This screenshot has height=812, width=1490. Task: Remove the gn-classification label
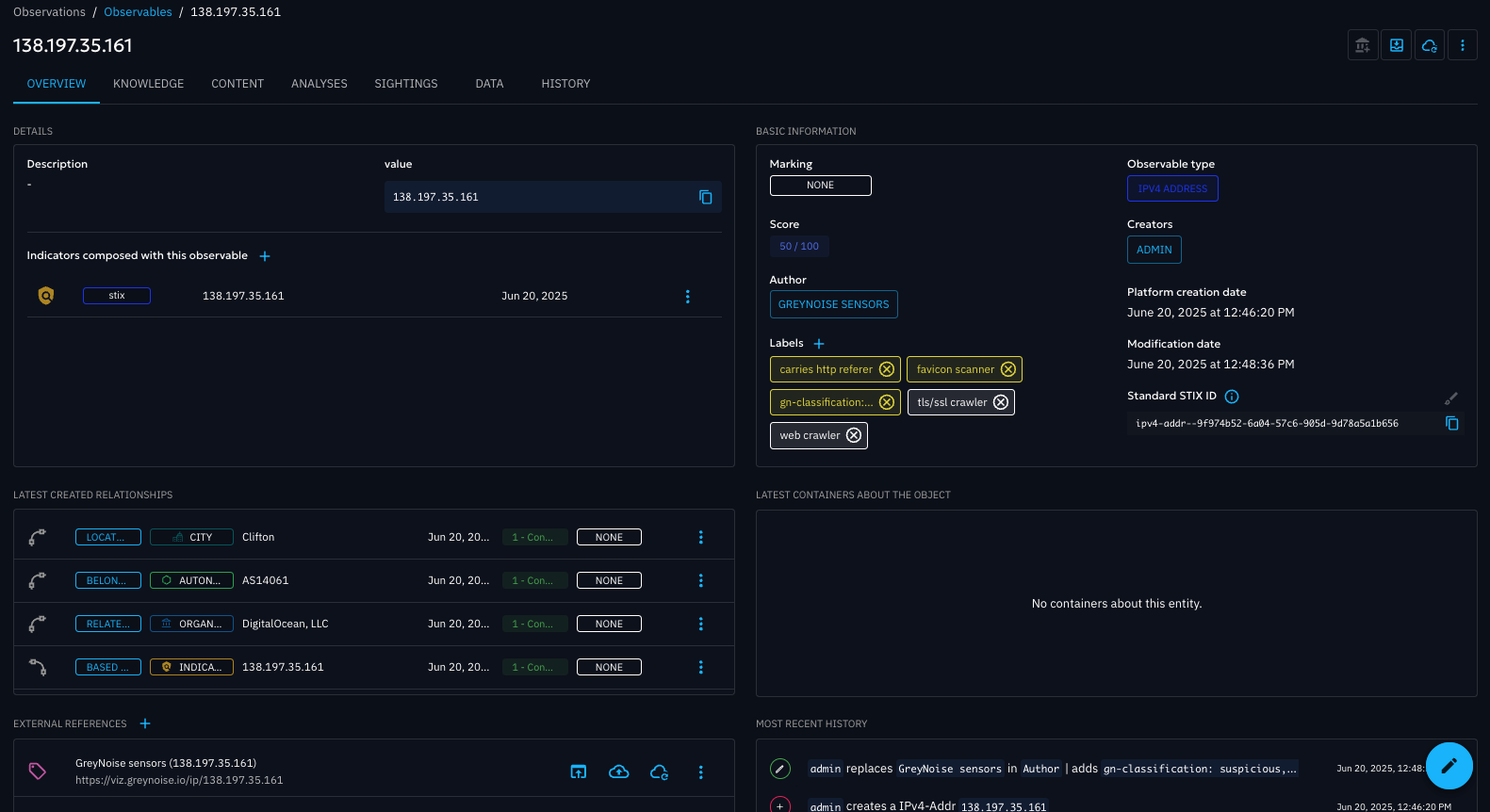pyautogui.click(x=887, y=402)
